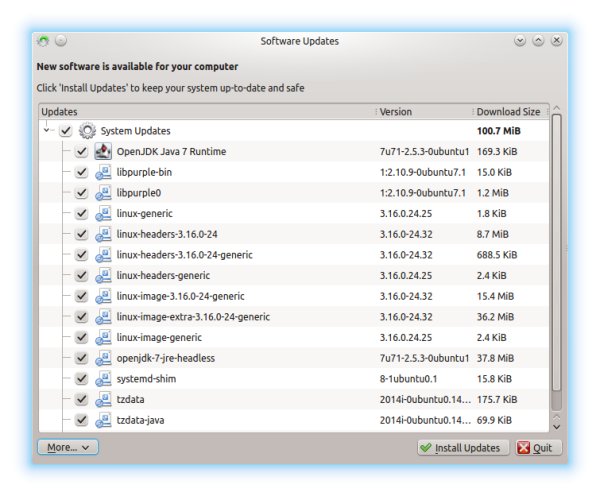Image resolution: width=600 pixels, height=496 pixels.
Task: Sort by the Download Size column header
Action: pyautogui.click(x=510, y=112)
